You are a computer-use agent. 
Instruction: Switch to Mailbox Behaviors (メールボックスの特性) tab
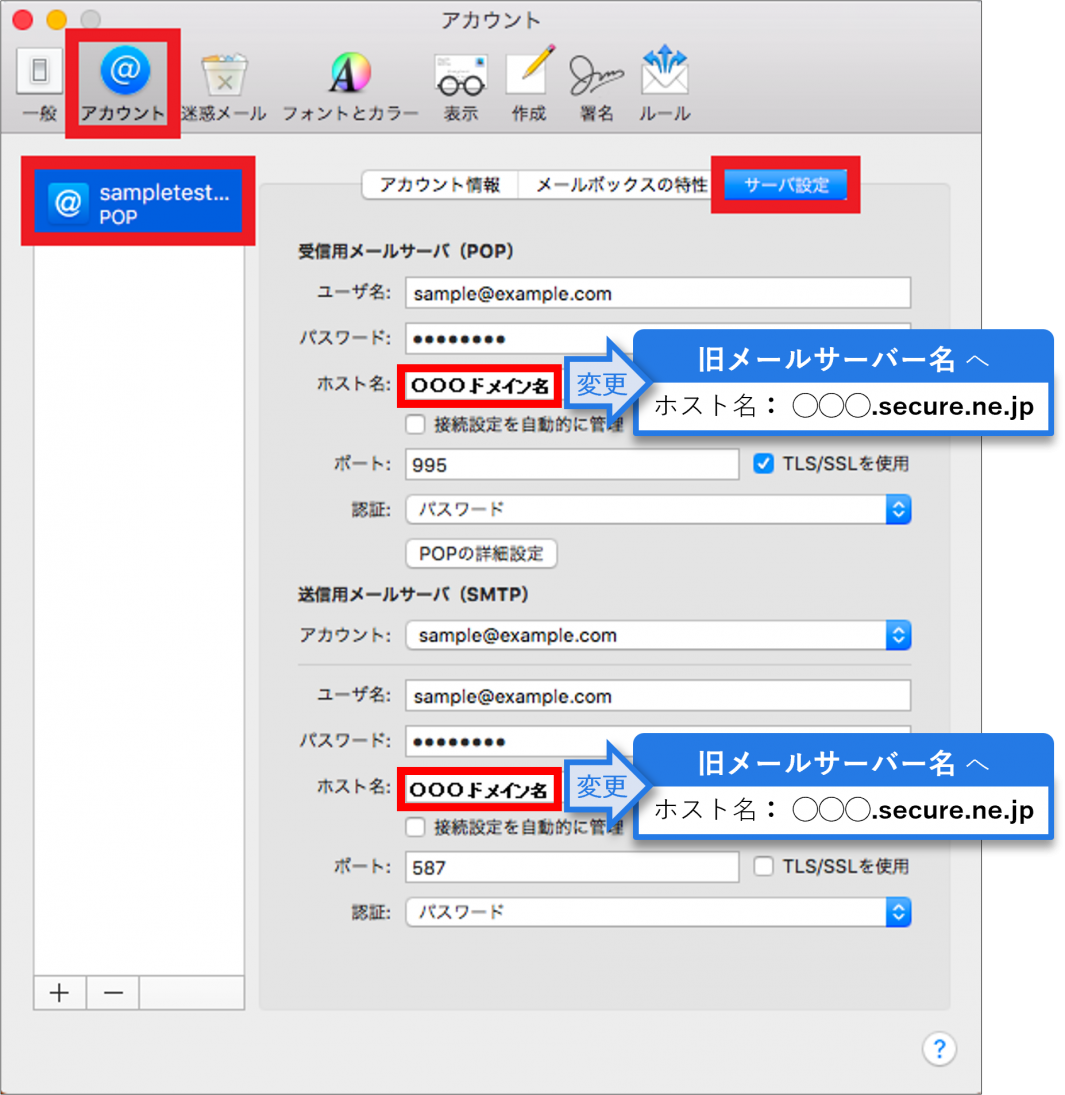click(620, 185)
